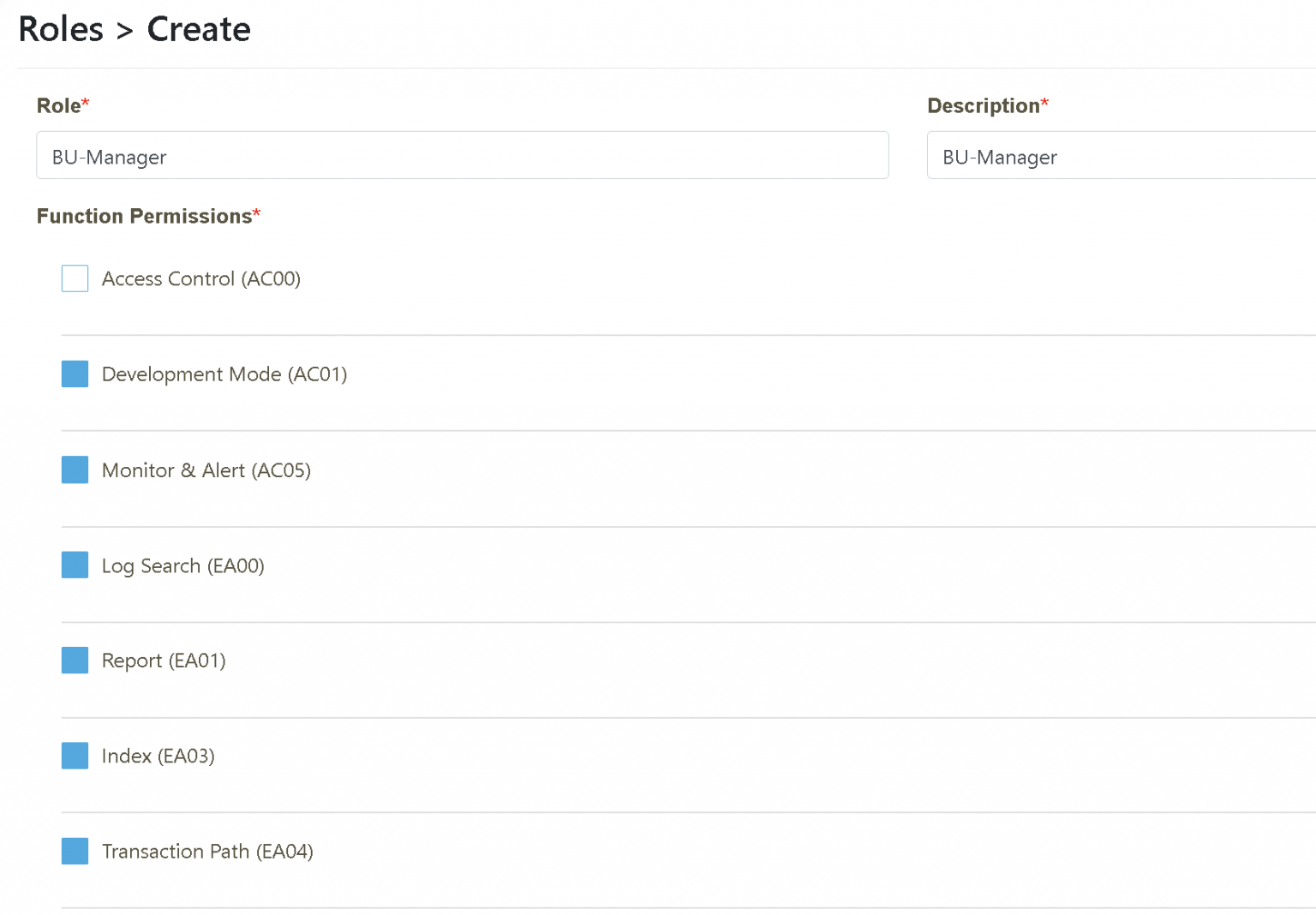Click the Roles breadcrumb link
This screenshot has width=1316, height=915.
[61, 29]
